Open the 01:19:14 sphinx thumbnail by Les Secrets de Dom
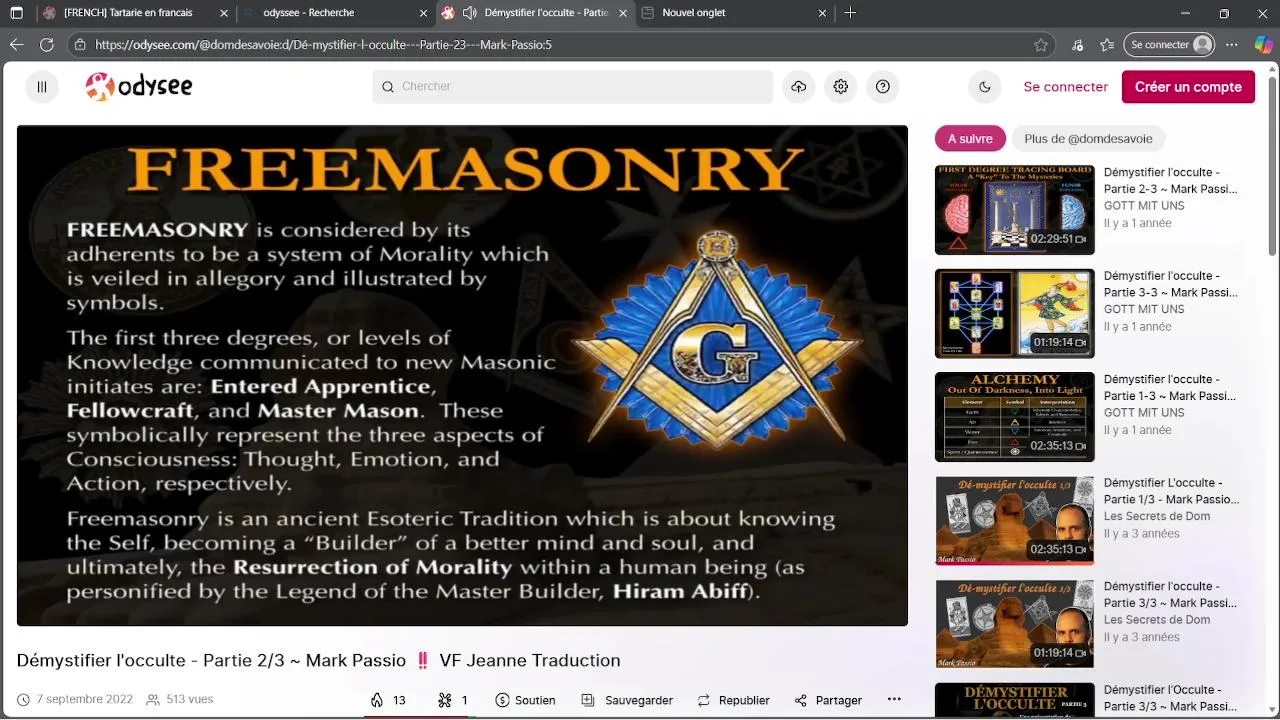The width and height of the screenshot is (1280, 720). coord(1014,624)
